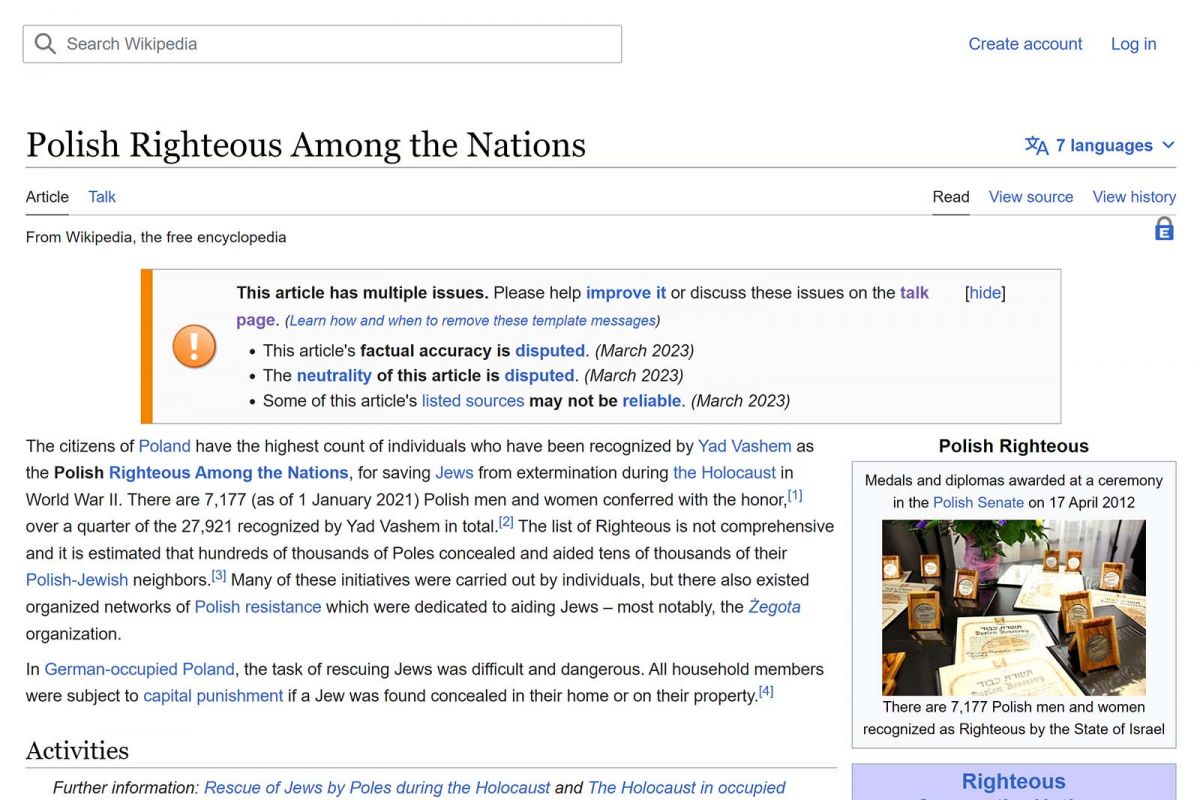Hide the multiple issues notice box
Image resolution: width=1200 pixels, height=800 pixels.
click(x=985, y=293)
